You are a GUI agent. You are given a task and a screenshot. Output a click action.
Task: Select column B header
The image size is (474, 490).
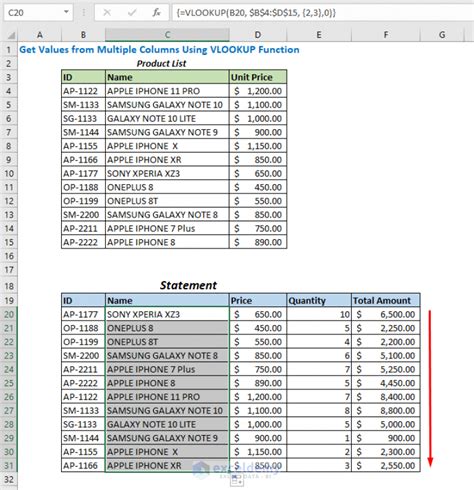(83, 35)
